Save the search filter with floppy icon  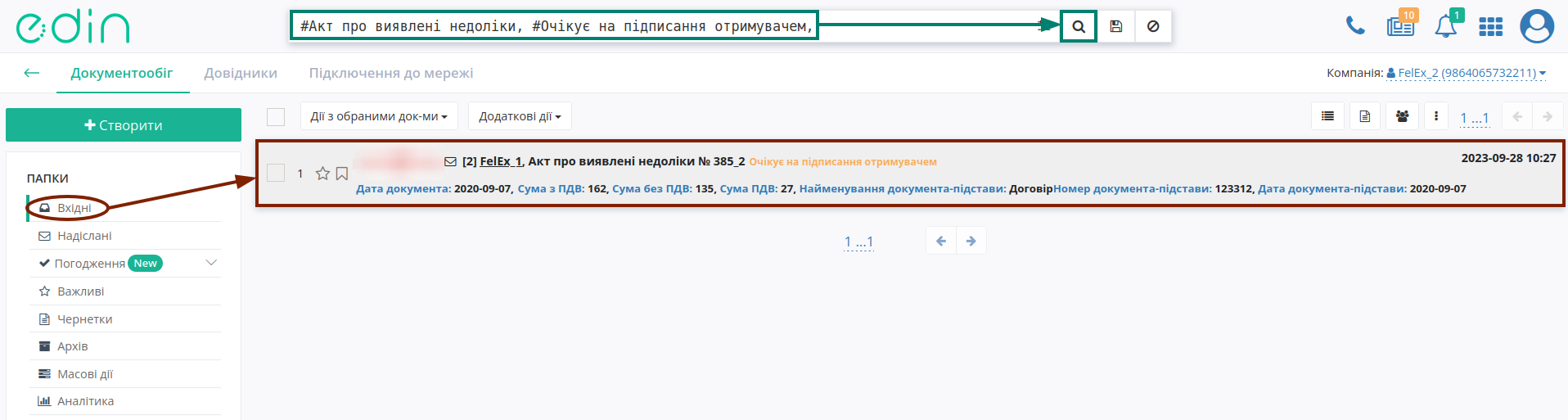[1116, 26]
